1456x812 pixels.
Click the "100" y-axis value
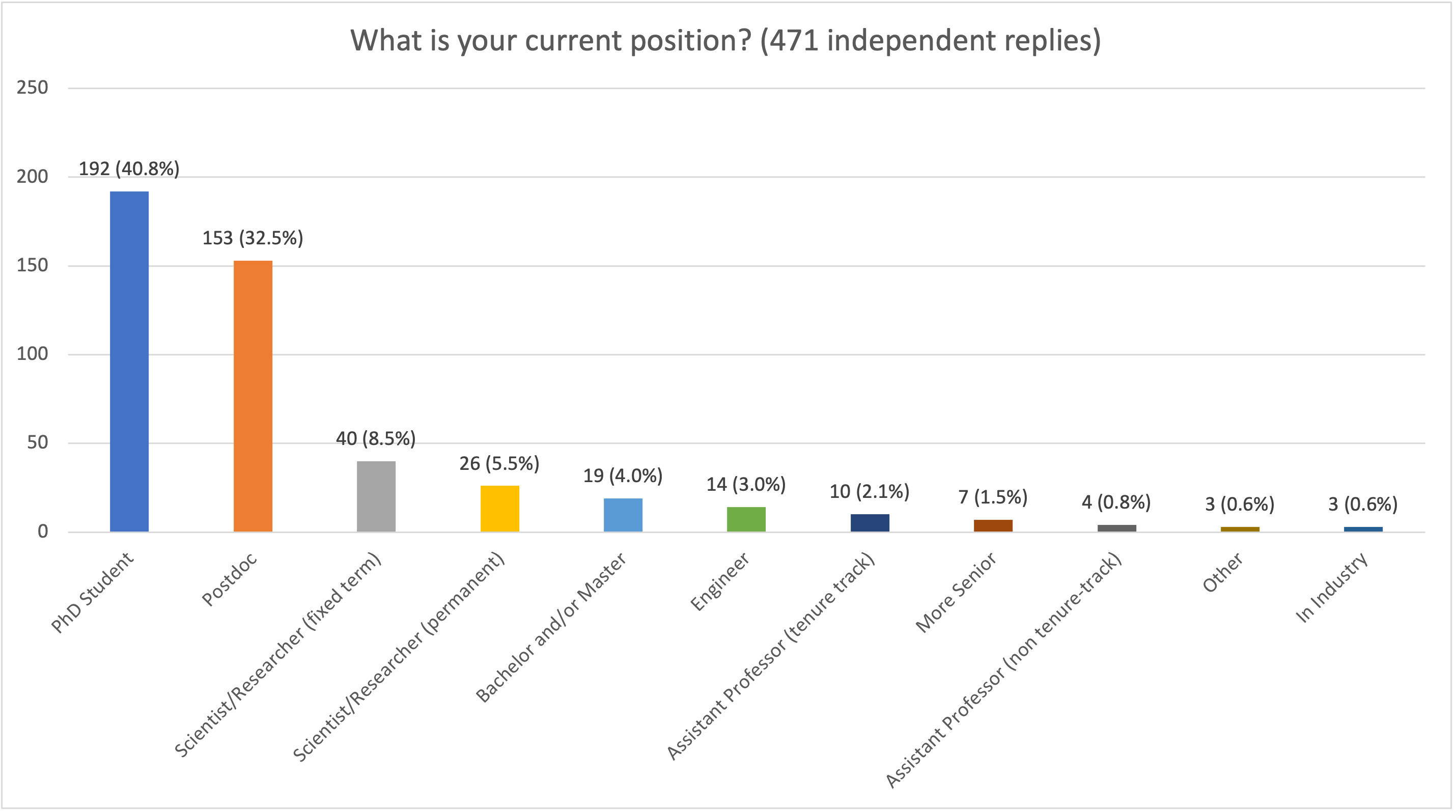point(32,354)
